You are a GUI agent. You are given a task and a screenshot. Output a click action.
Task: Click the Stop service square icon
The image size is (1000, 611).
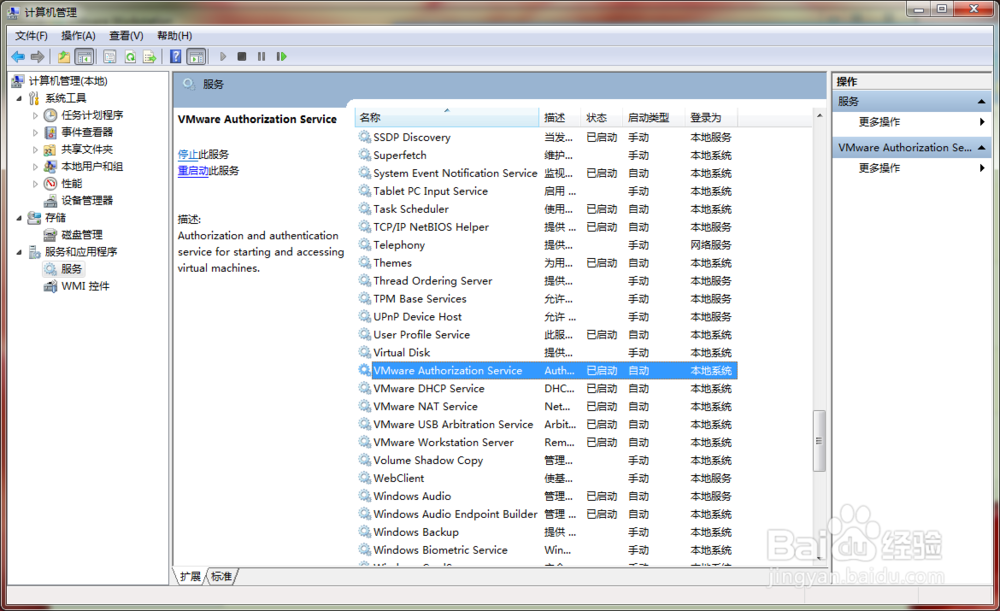coord(242,57)
